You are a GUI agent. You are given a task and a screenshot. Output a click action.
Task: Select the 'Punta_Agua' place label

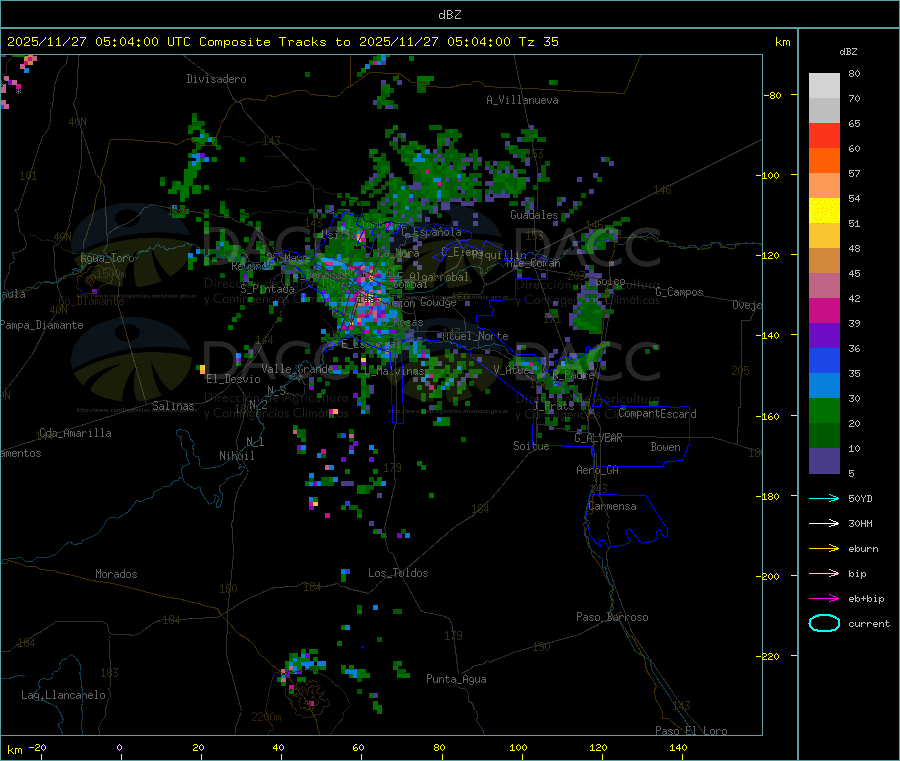[456, 679]
